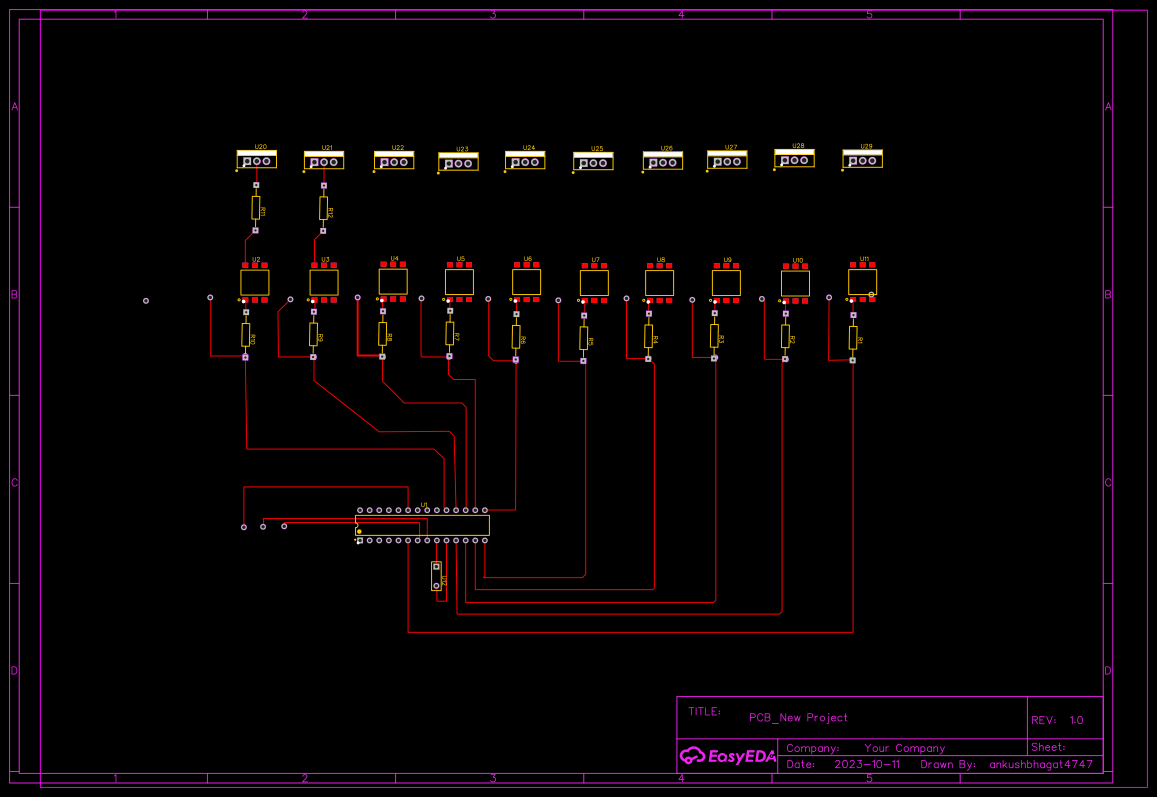Select the U20 connector footprint
The width and height of the screenshot is (1157, 797).
click(x=257, y=159)
